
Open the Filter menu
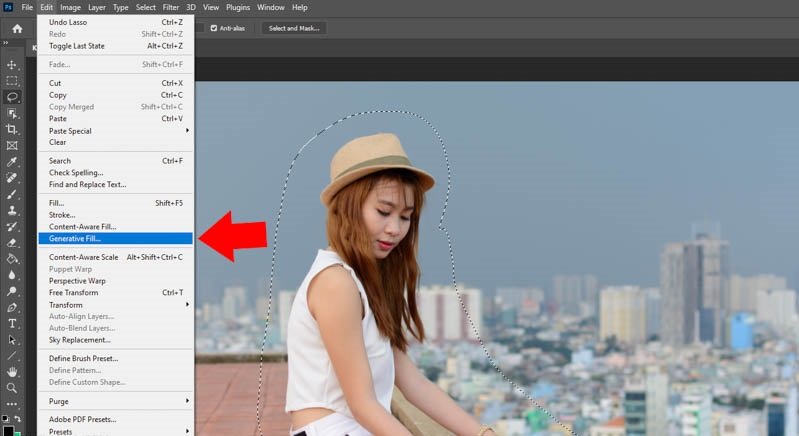tap(170, 7)
